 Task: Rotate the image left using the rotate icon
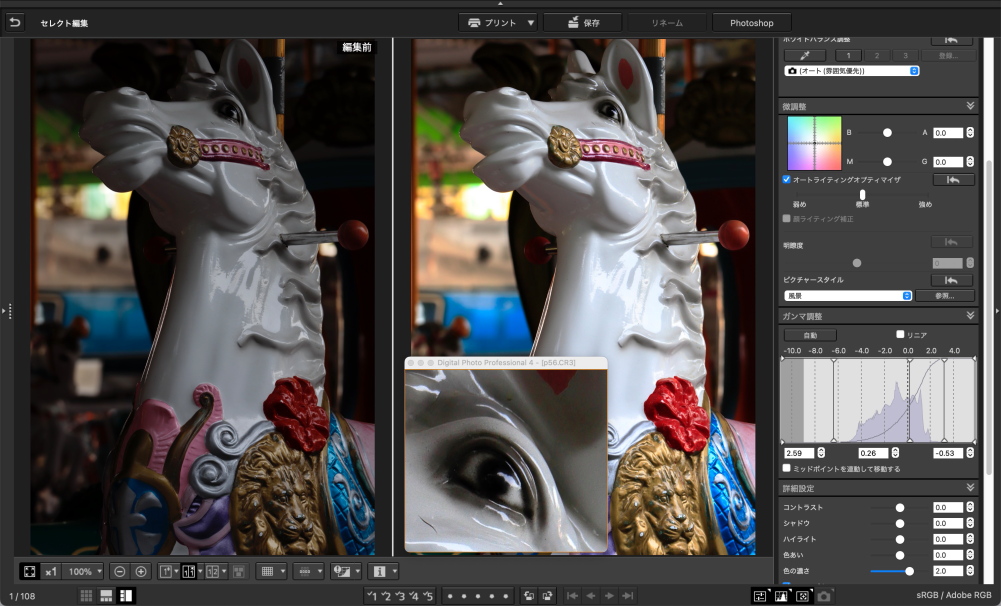[527, 596]
